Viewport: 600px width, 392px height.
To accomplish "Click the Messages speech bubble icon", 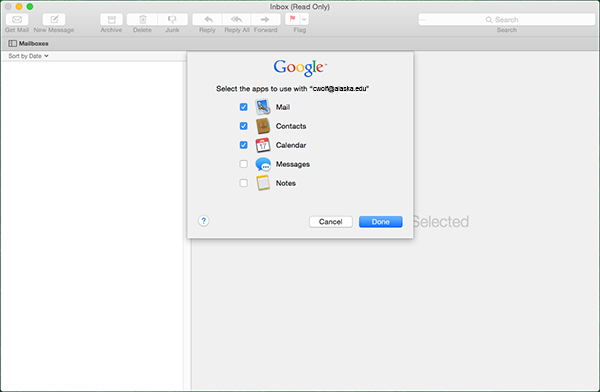I will pos(263,164).
